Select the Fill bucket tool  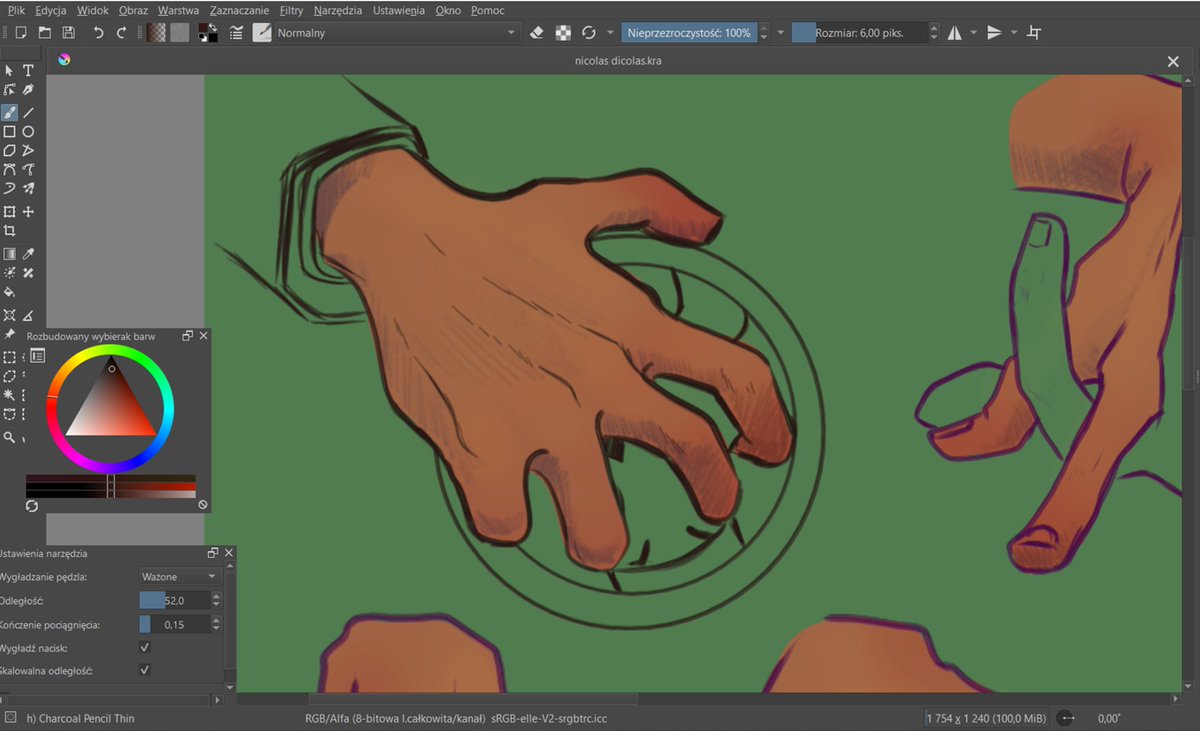tap(9, 292)
